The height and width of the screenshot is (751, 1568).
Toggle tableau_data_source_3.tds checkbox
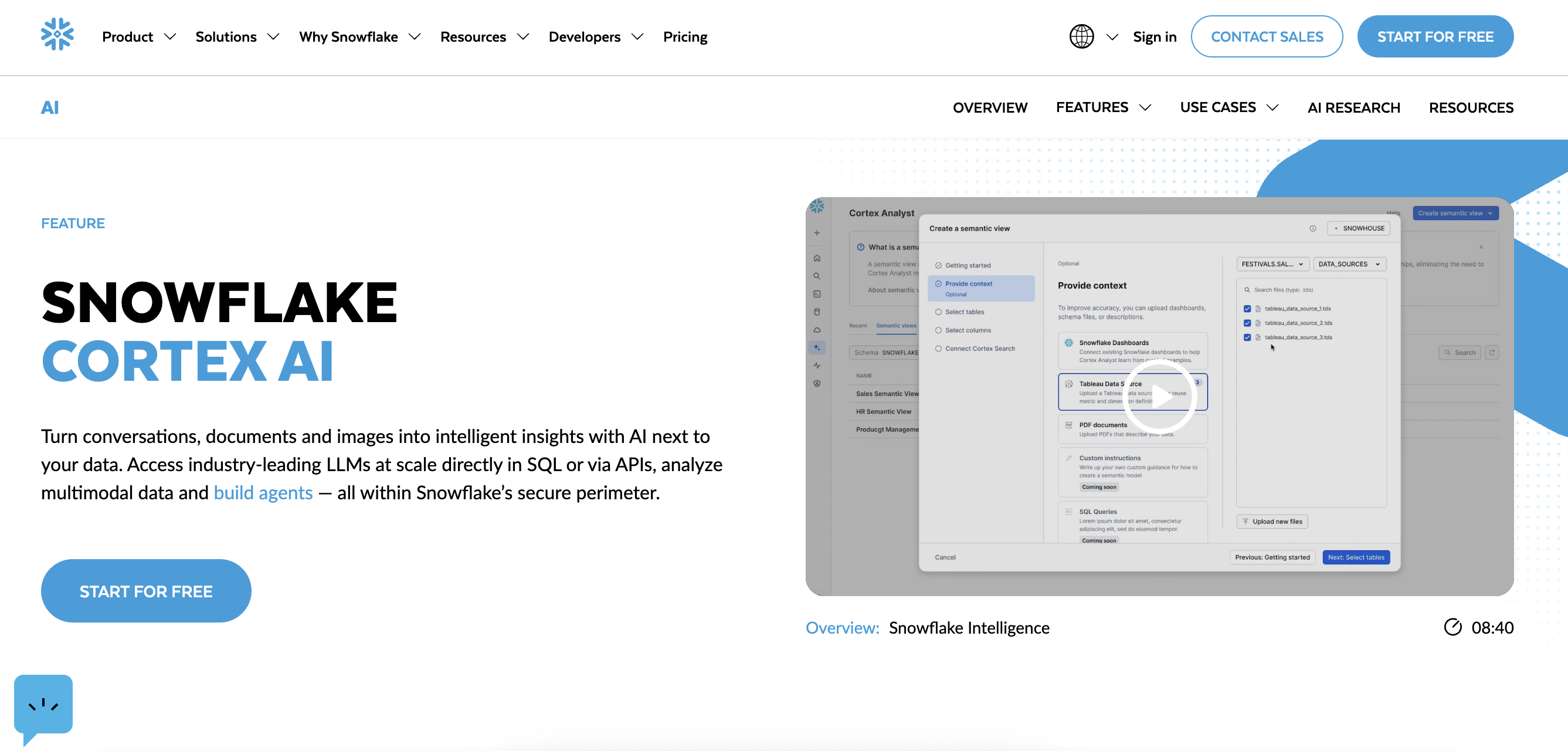tap(1247, 337)
